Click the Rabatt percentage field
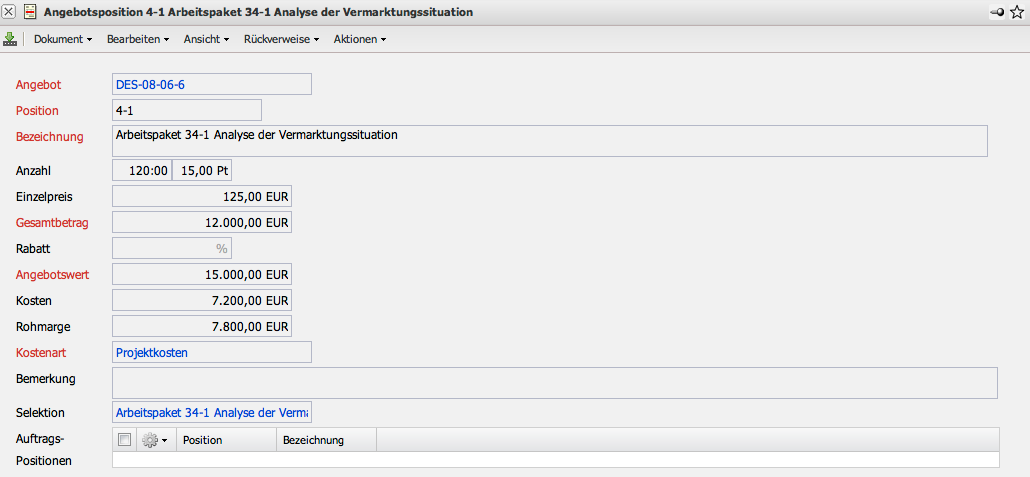This screenshot has height=477, width=1030. tap(172, 248)
